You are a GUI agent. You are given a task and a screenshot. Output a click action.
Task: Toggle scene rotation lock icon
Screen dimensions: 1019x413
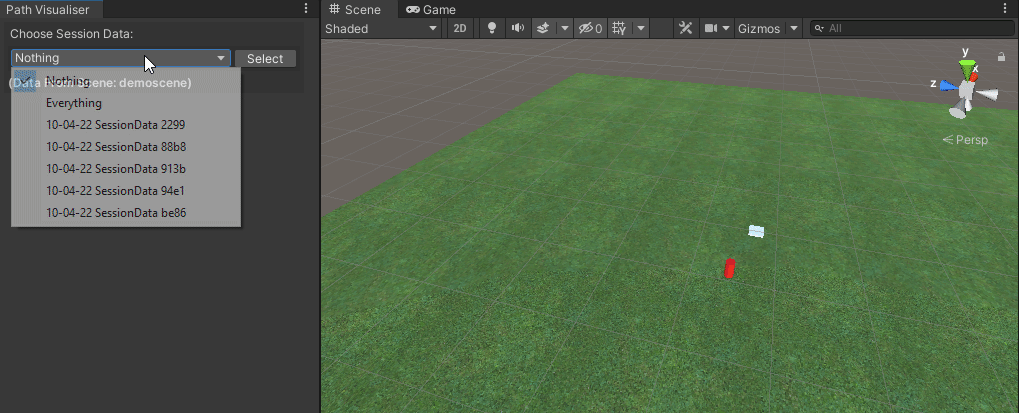pos(1001,57)
